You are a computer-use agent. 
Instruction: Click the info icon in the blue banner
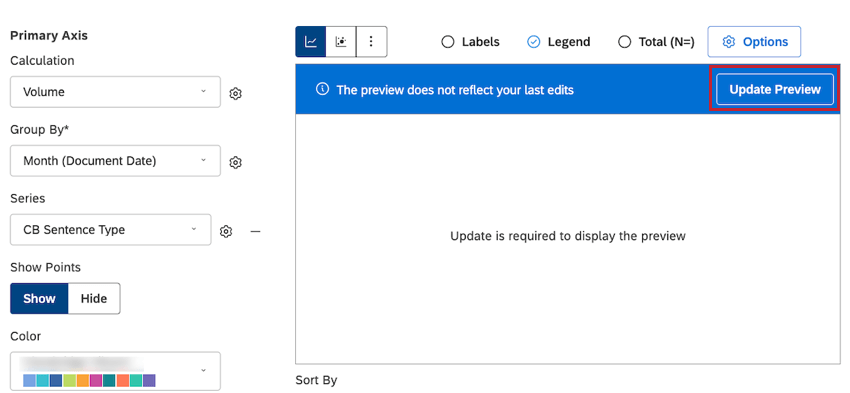(x=322, y=89)
